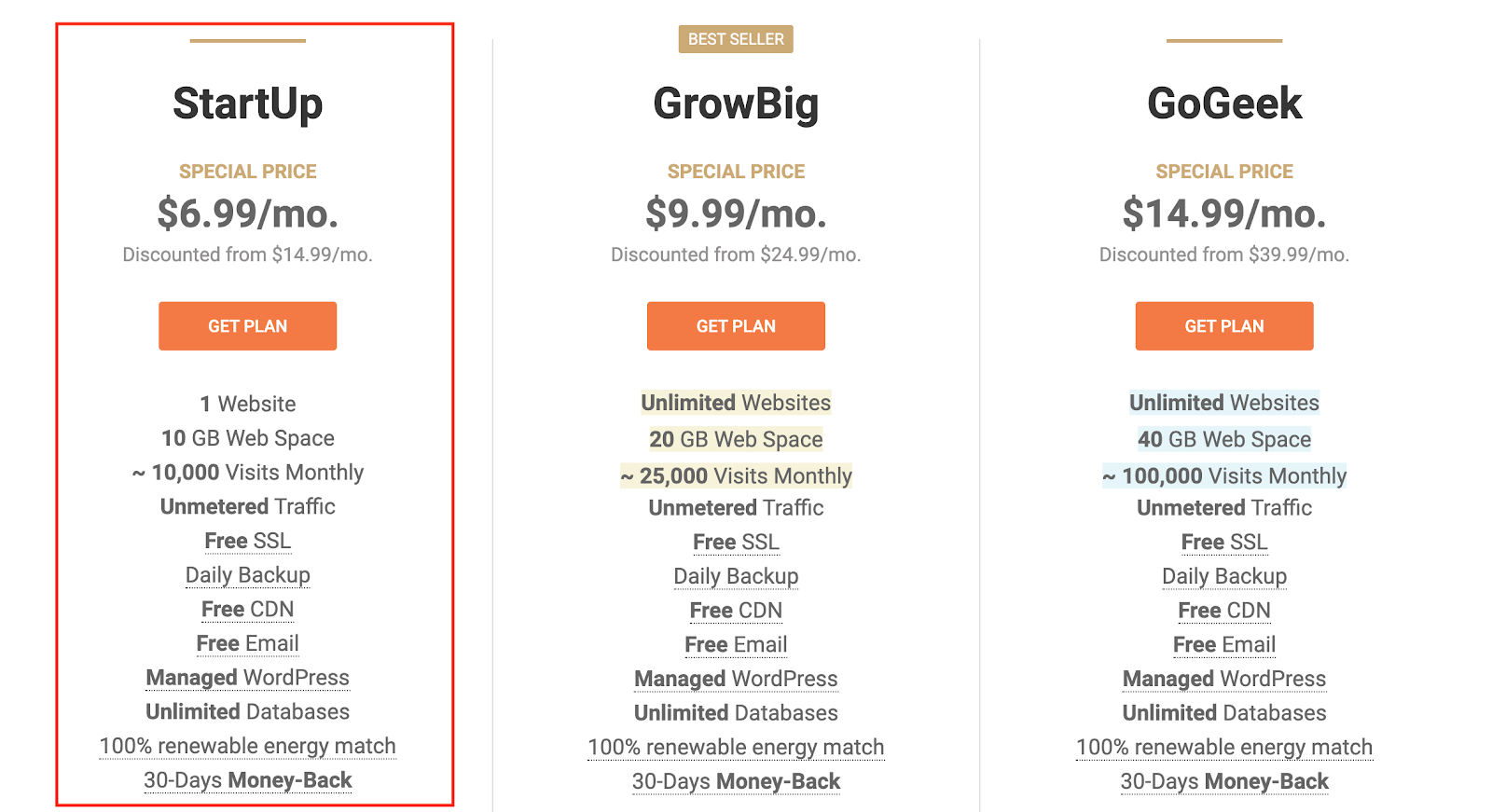The height and width of the screenshot is (812, 1492).
Task: Click ~ 25,000 Visits Monthly in GrowBig
Action: pos(736,476)
